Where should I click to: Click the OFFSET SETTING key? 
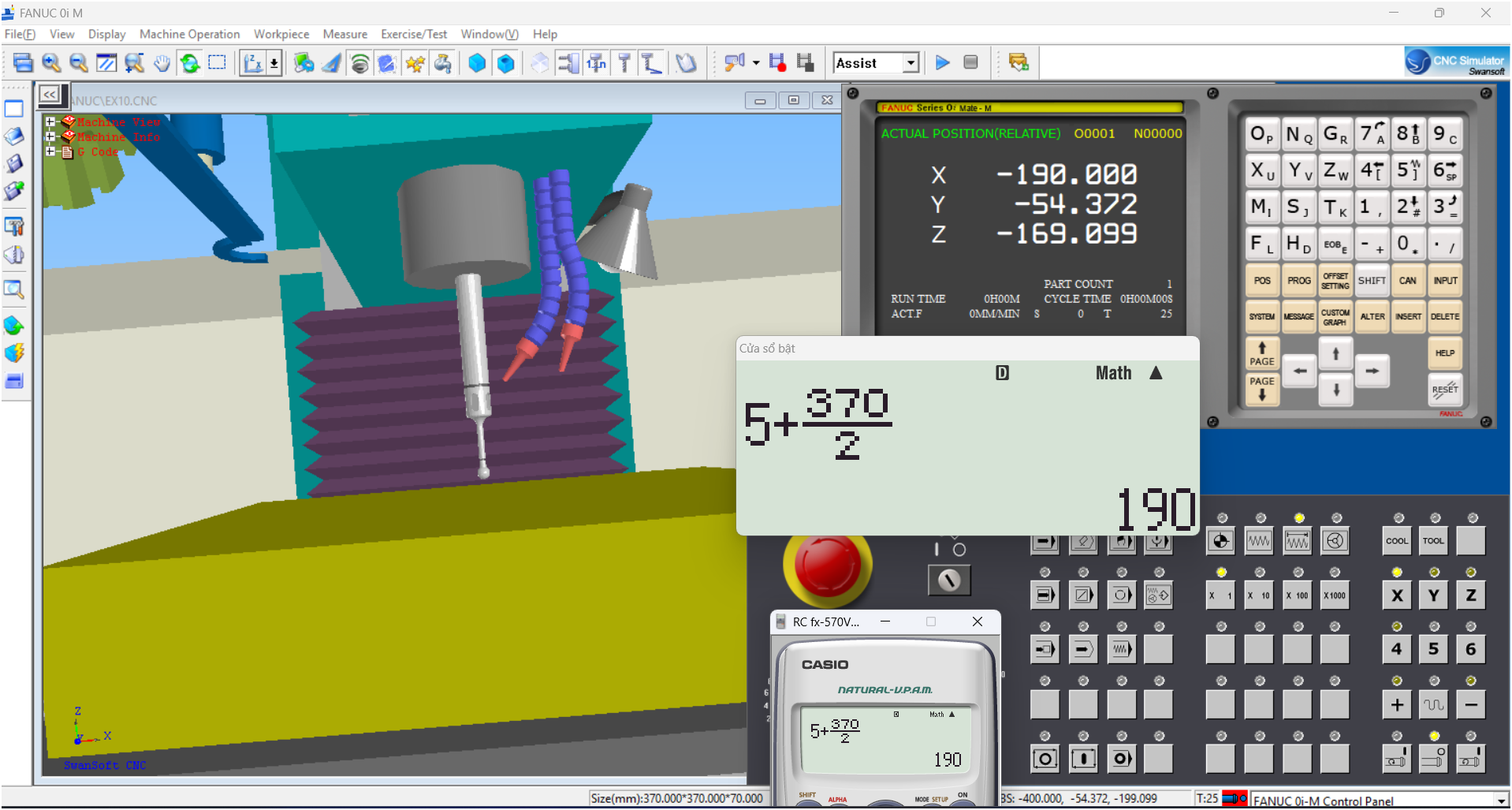point(1335,281)
